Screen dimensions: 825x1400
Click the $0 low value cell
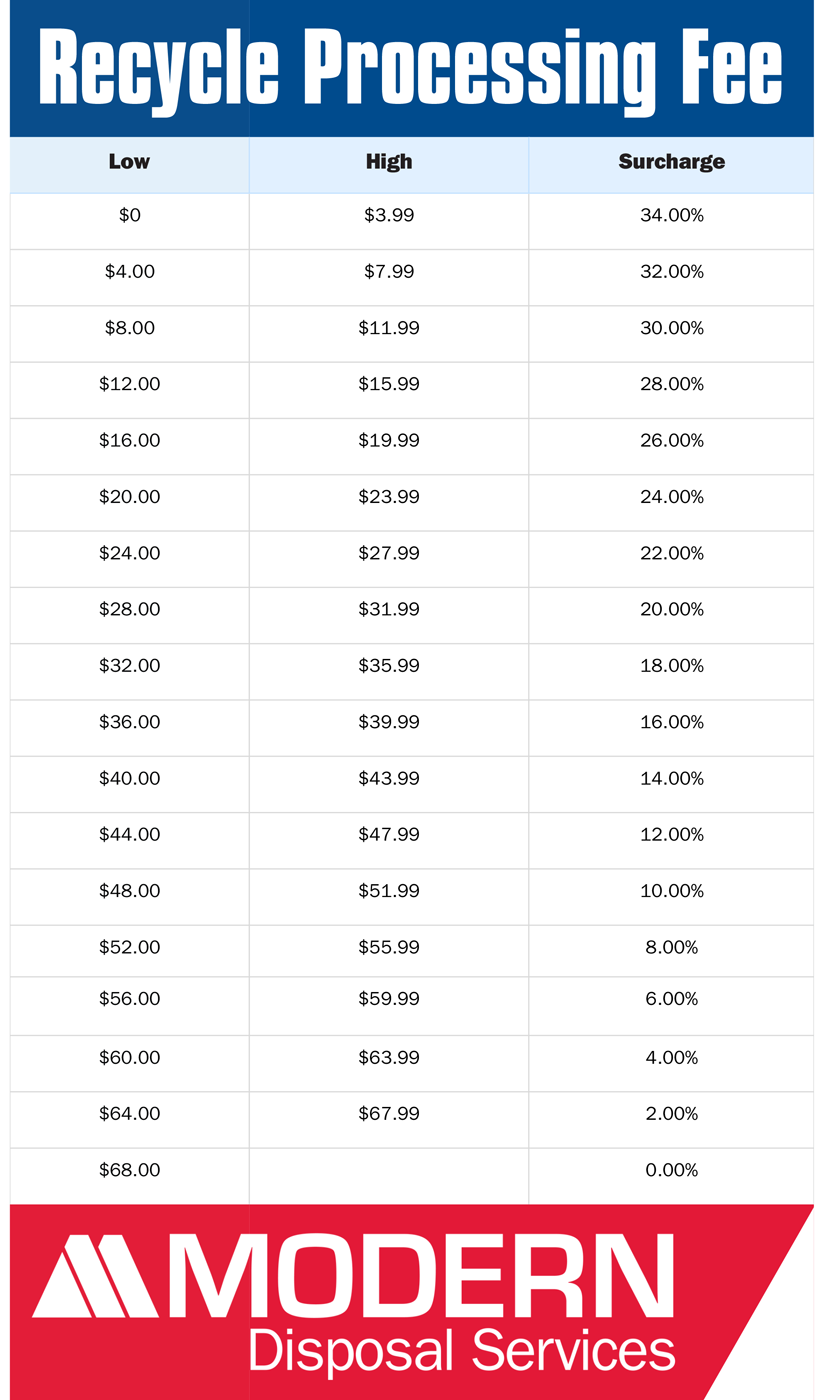pyautogui.click(x=129, y=215)
